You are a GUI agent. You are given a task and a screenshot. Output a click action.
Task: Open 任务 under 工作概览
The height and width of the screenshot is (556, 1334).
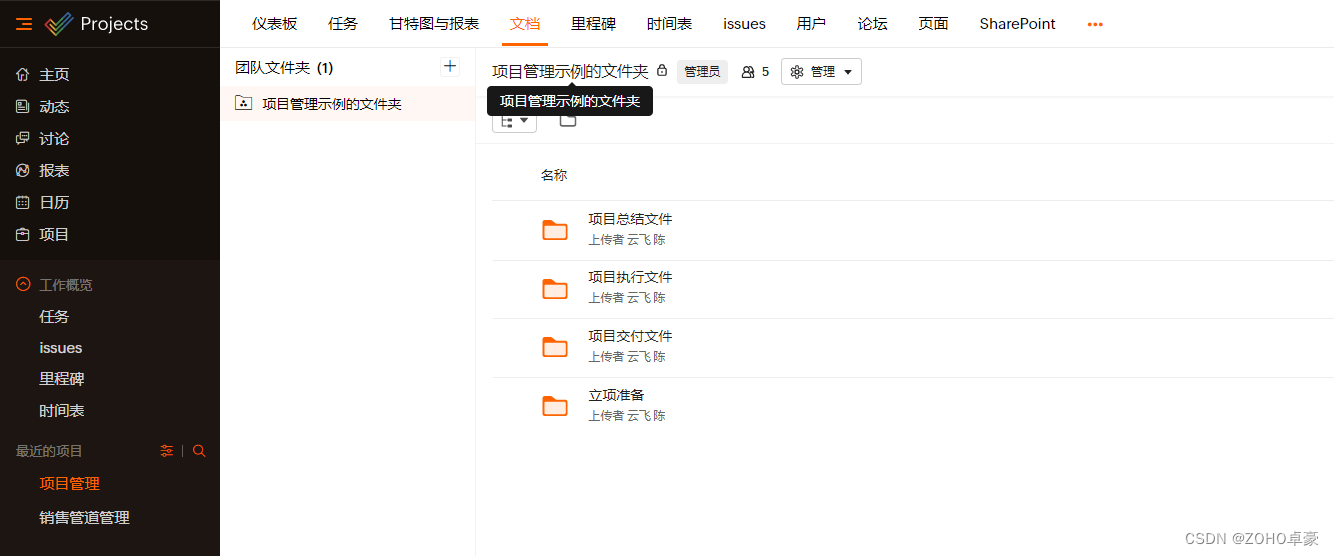pyautogui.click(x=54, y=317)
